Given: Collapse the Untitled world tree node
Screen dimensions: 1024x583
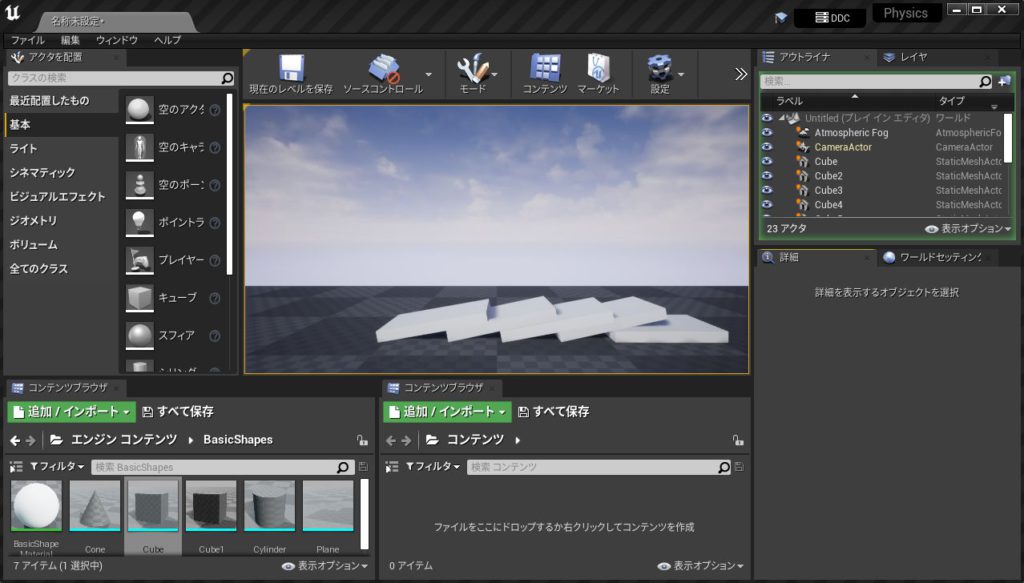Looking at the screenshot, I should 781,118.
